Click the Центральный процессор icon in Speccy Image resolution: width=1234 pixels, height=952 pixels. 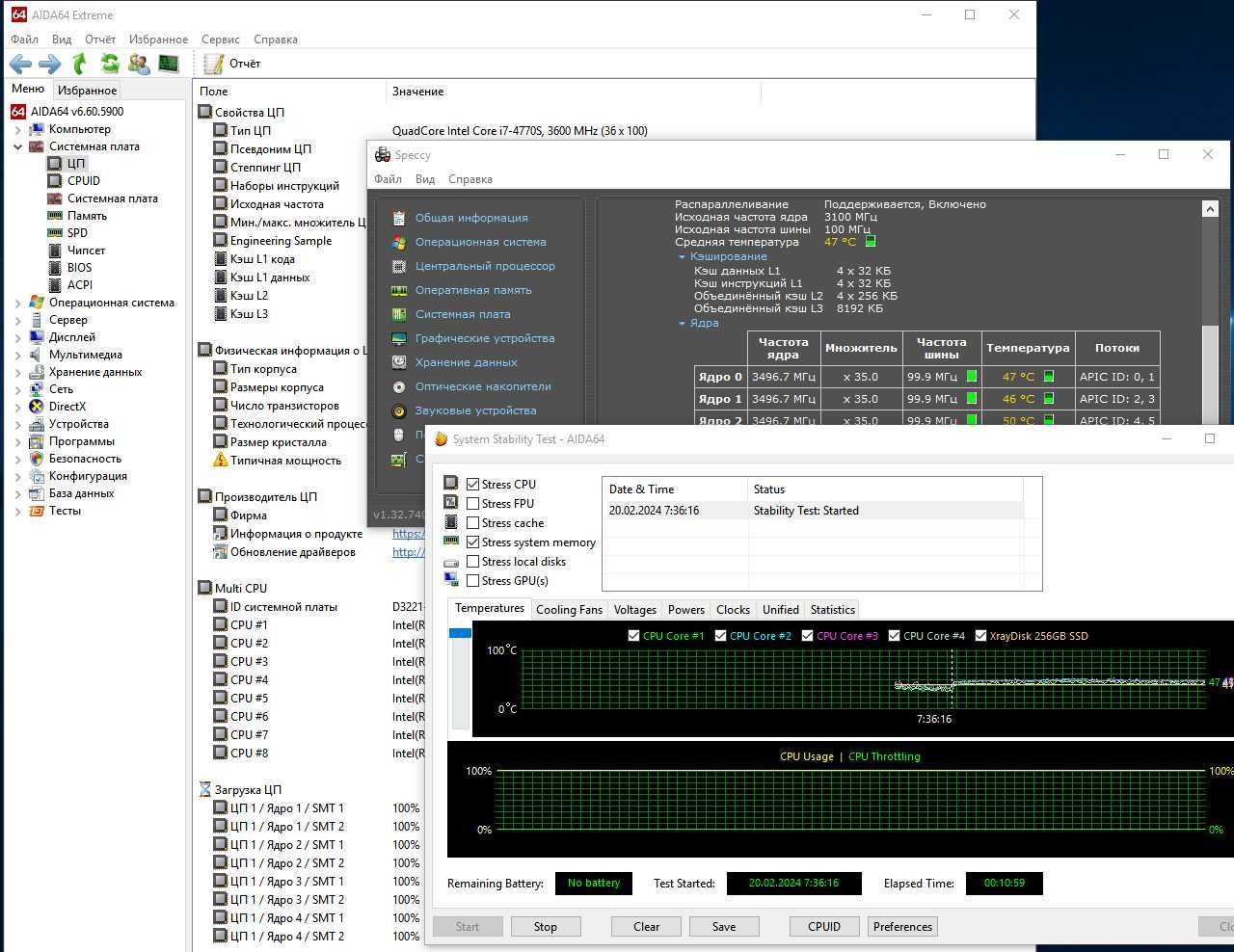pyautogui.click(x=399, y=266)
